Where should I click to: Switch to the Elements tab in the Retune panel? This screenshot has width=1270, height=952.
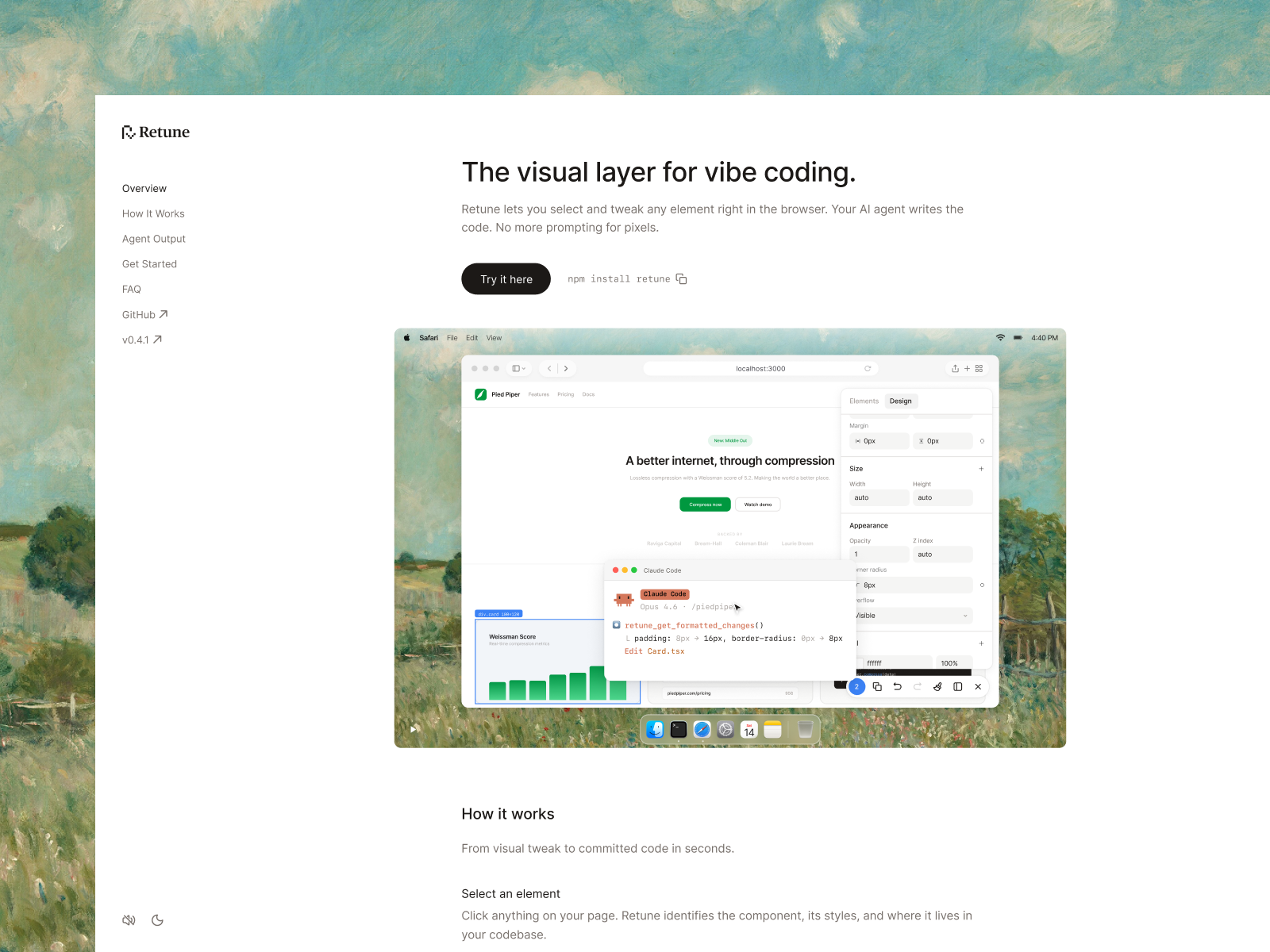click(864, 401)
